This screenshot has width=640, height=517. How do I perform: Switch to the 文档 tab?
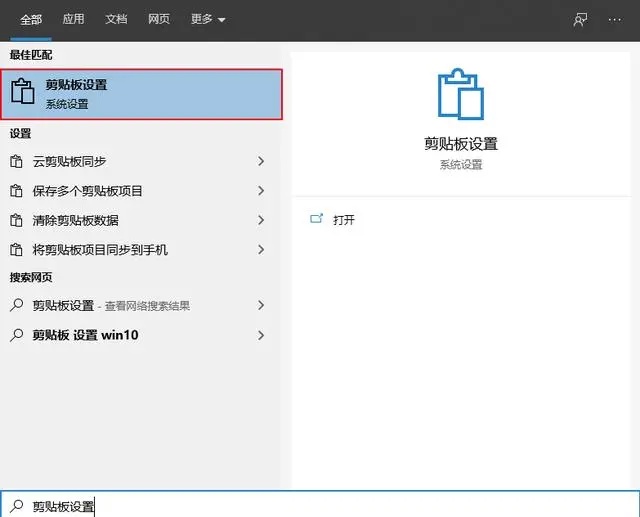(116, 19)
